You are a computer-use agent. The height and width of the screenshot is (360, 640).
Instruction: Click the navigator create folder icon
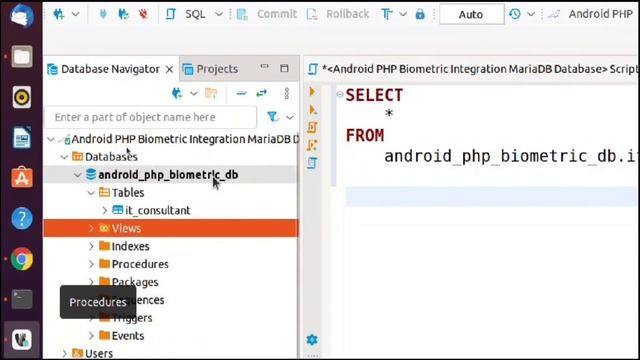pos(211,93)
